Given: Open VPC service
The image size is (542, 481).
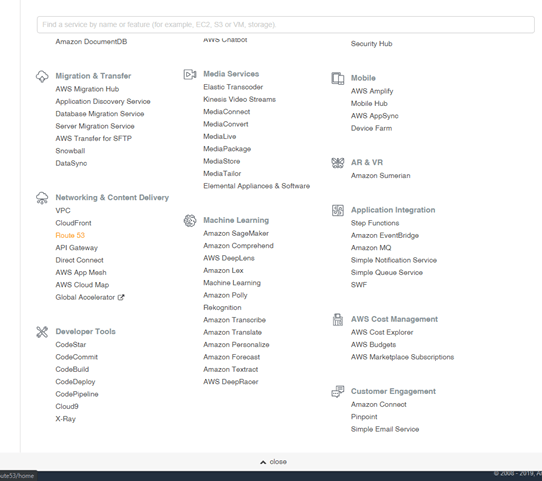Looking at the screenshot, I should point(63,210).
